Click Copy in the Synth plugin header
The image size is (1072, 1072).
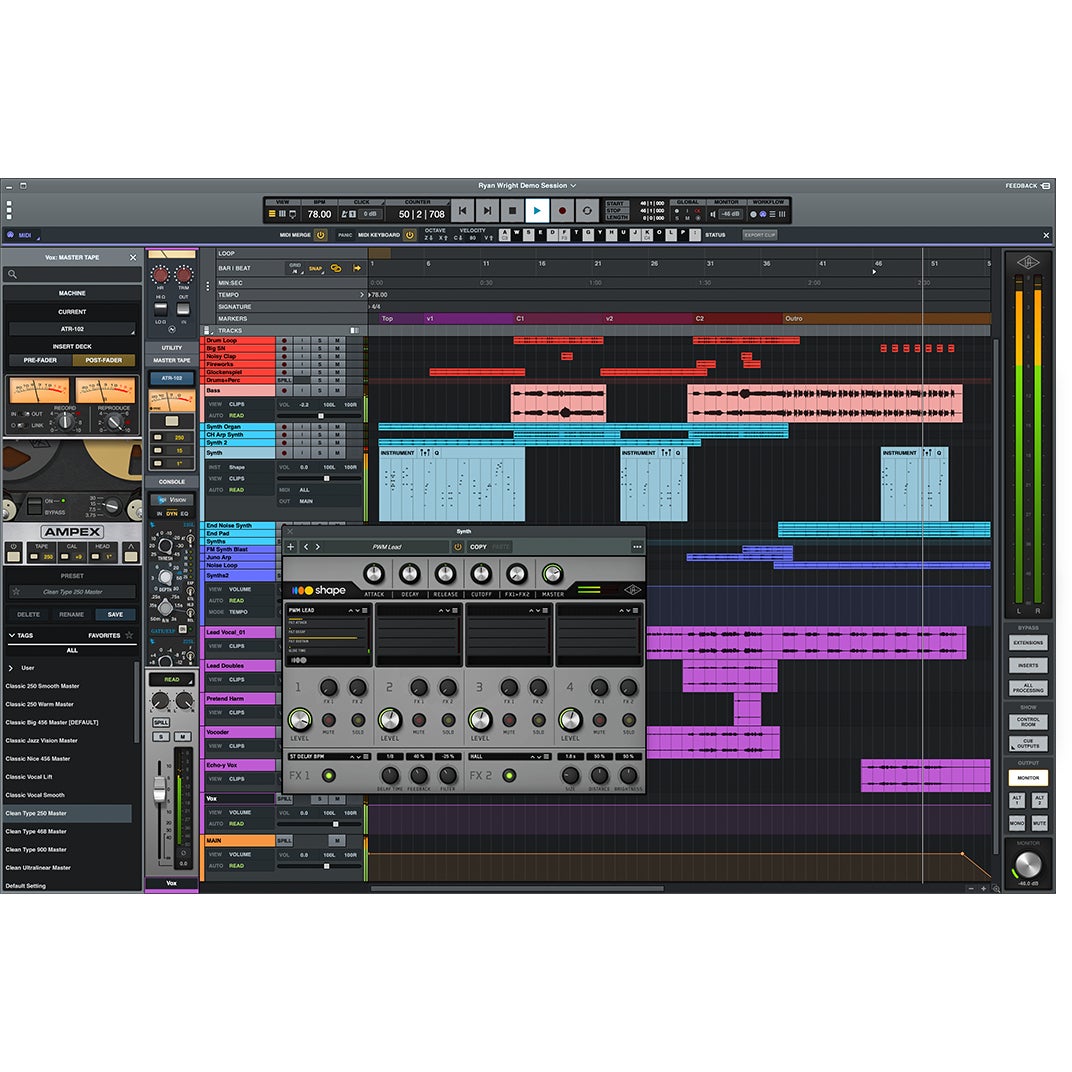pos(478,547)
